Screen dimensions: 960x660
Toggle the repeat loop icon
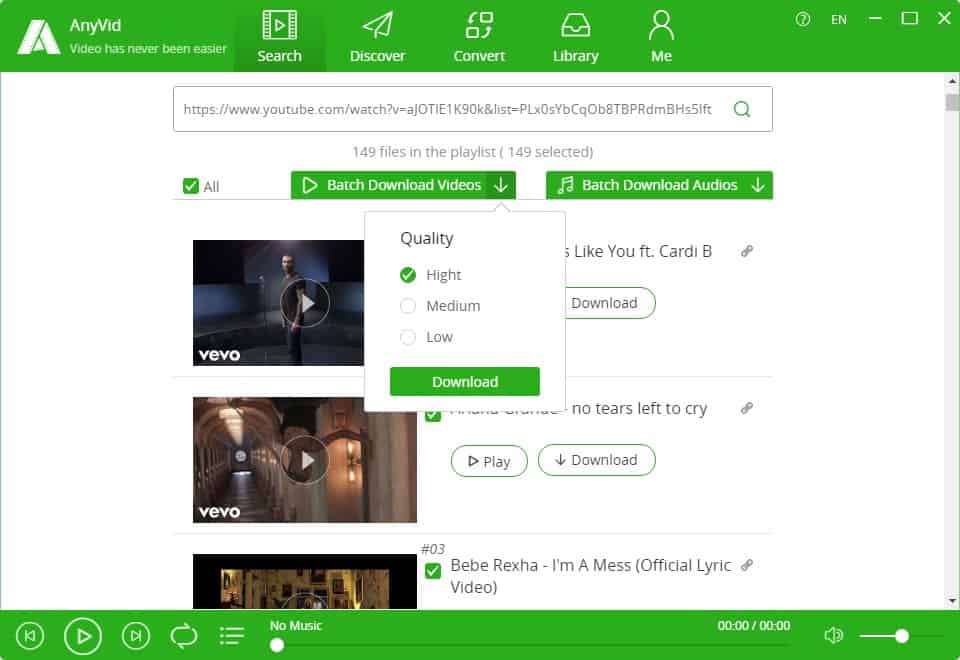point(184,636)
